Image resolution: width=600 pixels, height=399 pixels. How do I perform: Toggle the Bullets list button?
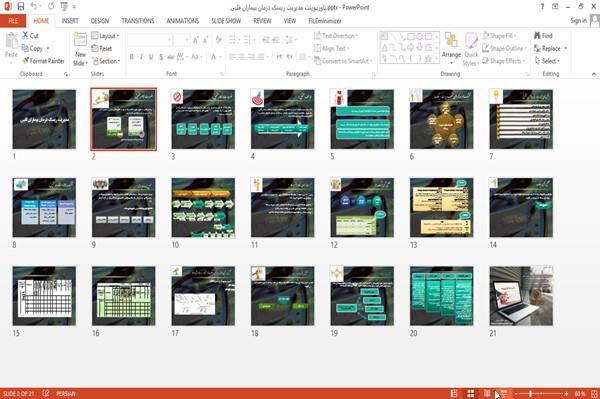[x=233, y=40]
